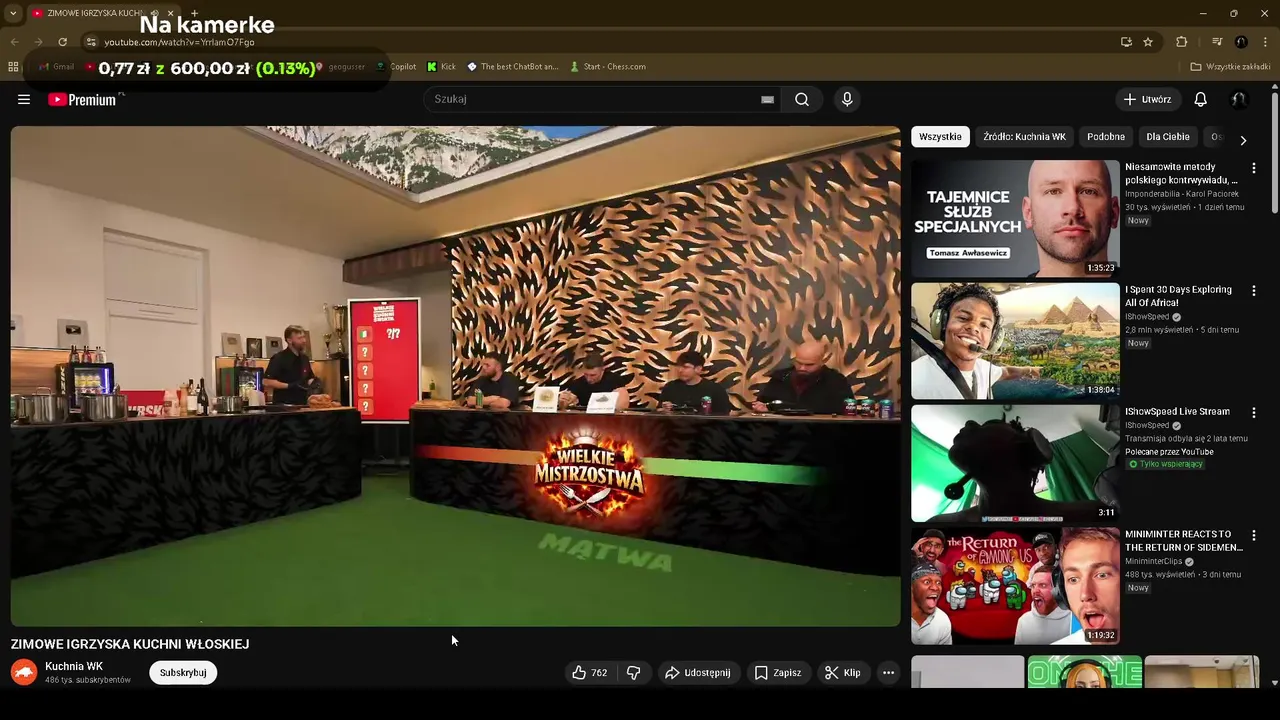Click the Zapisz save button

[x=778, y=673]
